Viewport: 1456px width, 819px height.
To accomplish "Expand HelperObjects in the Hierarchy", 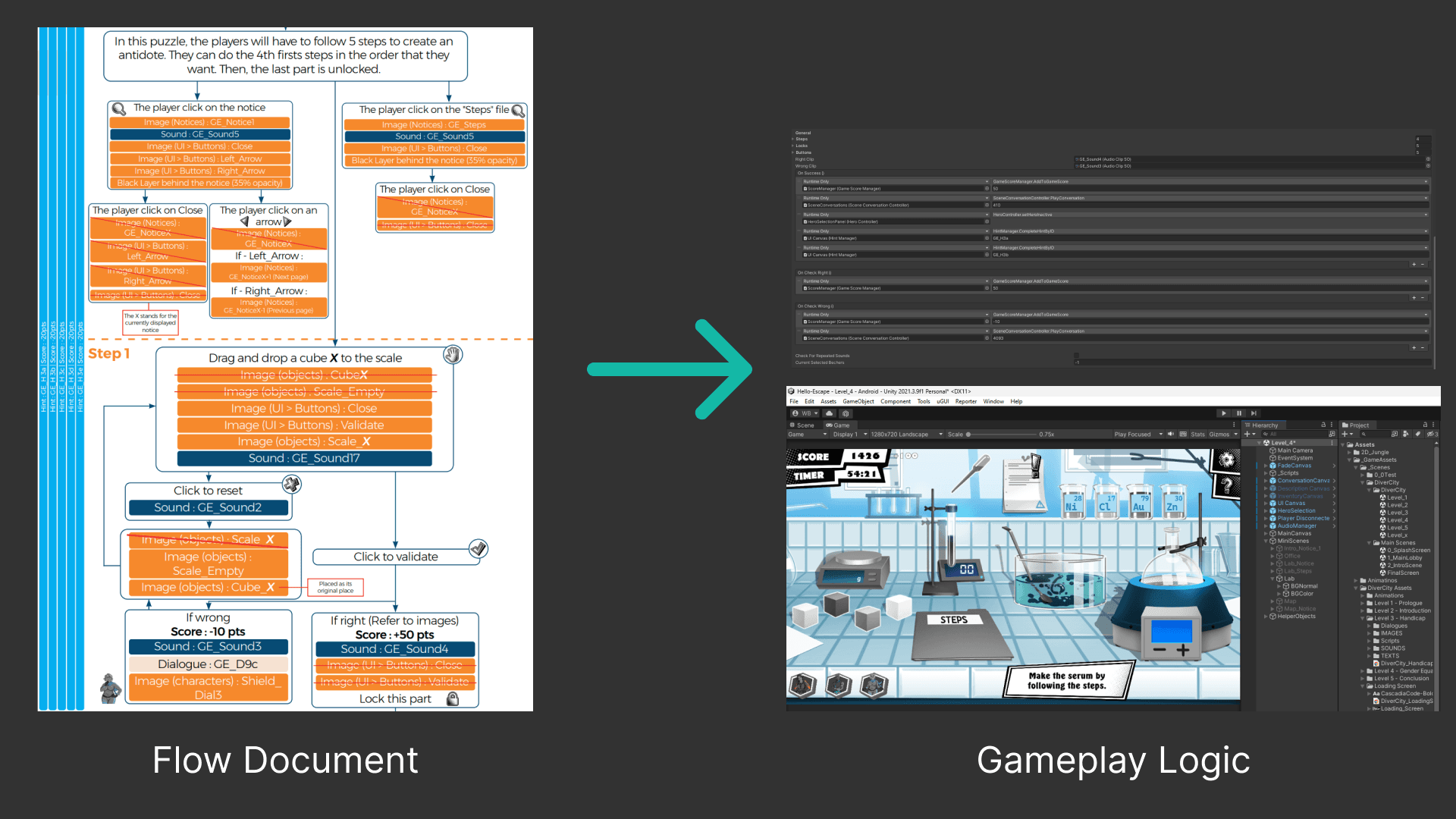I will (x=1266, y=617).
